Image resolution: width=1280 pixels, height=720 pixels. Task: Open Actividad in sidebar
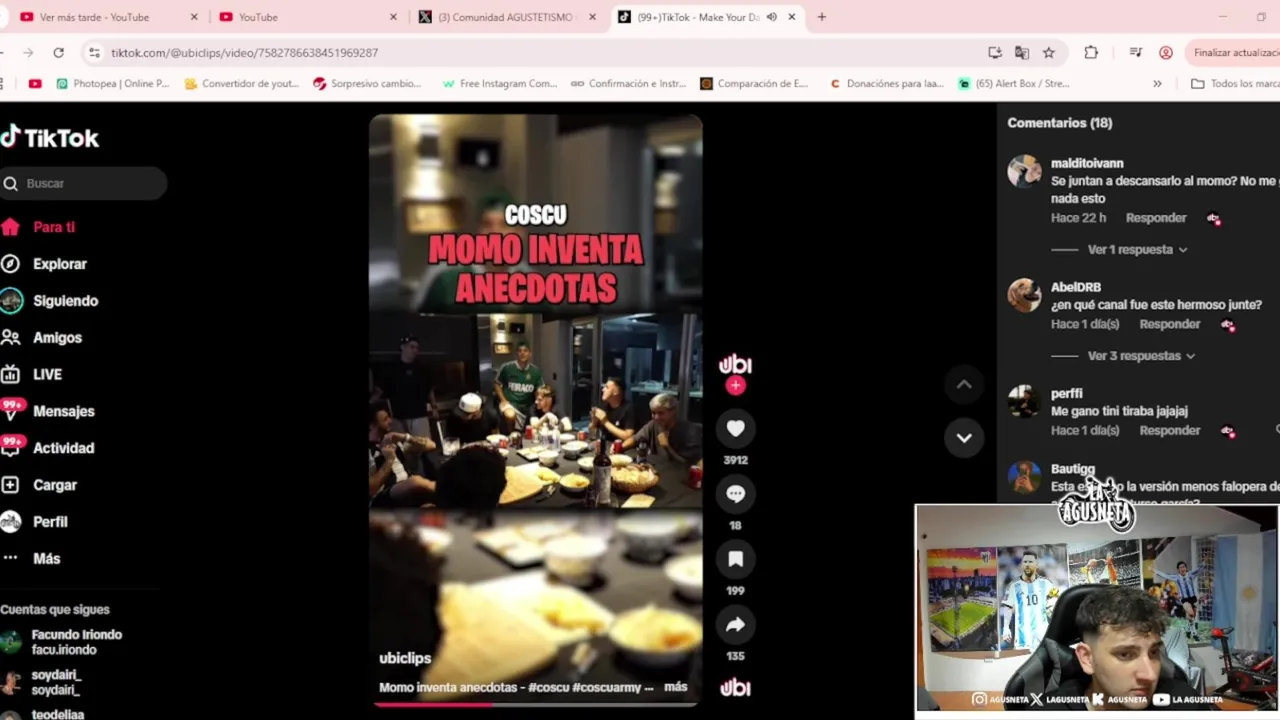(x=48, y=448)
